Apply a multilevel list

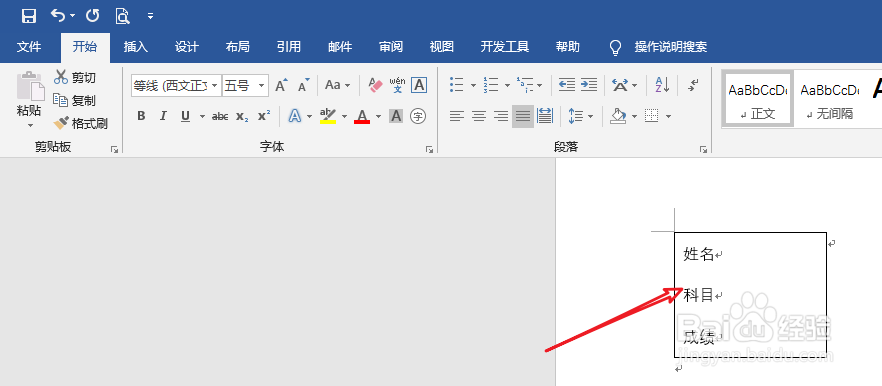pyautogui.click(x=524, y=86)
